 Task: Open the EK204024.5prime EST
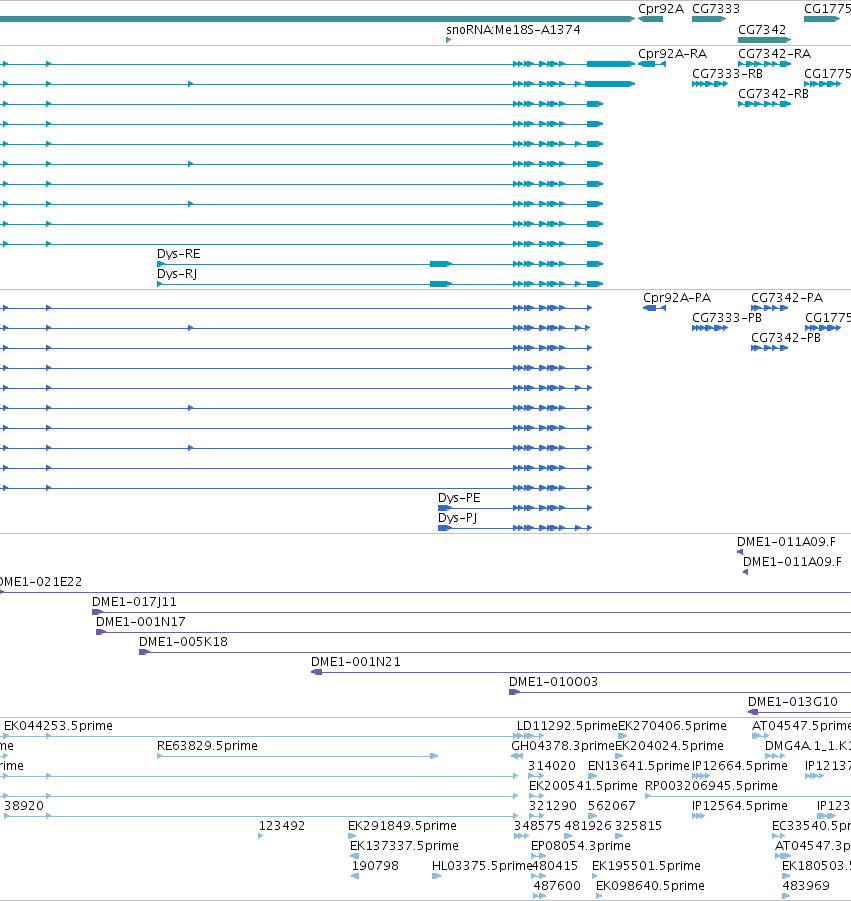(619, 756)
